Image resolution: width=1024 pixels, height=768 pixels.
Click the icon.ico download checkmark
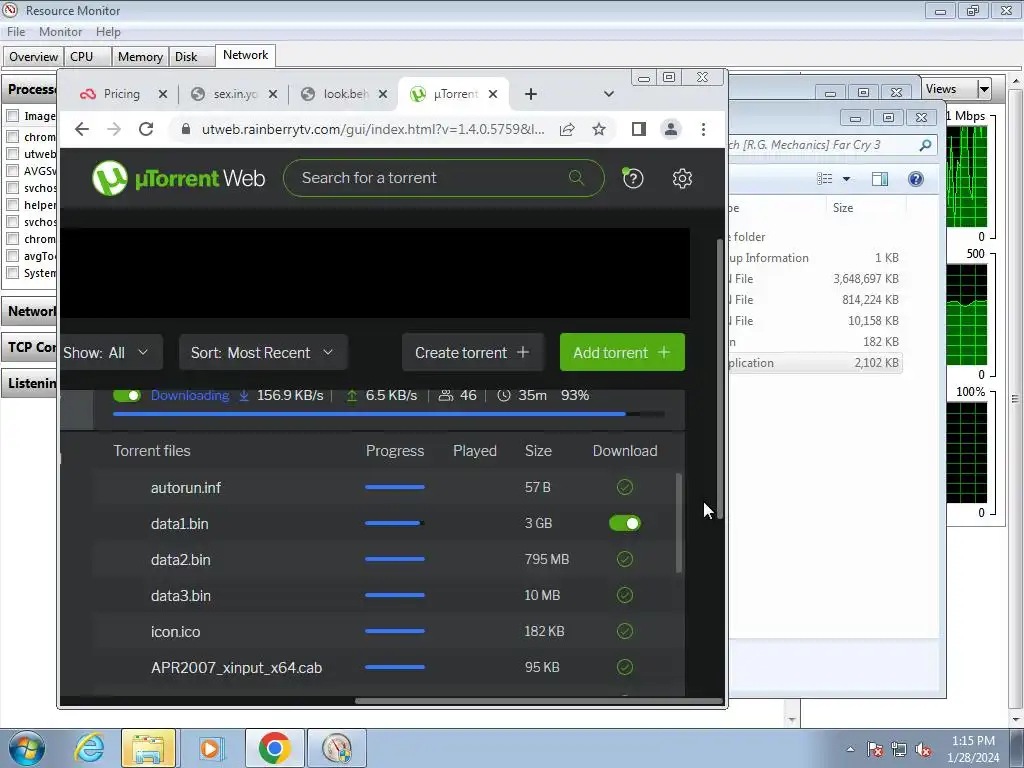[x=625, y=631]
